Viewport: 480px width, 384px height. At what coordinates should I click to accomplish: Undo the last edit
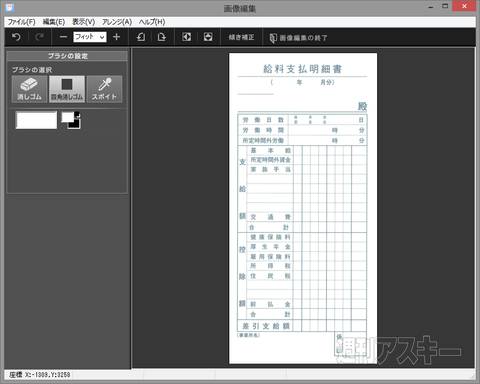[x=16, y=37]
